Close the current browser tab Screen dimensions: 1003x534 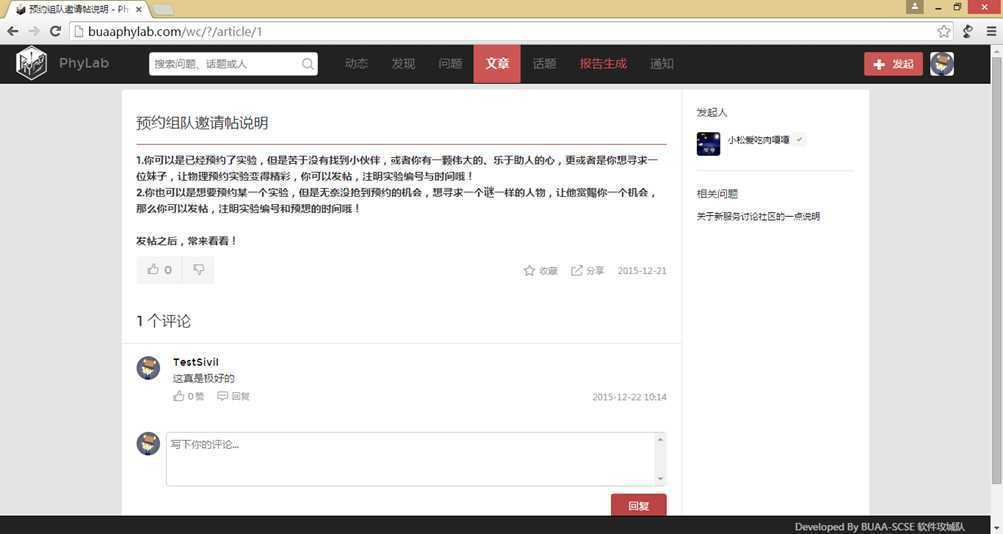pos(139,10)
